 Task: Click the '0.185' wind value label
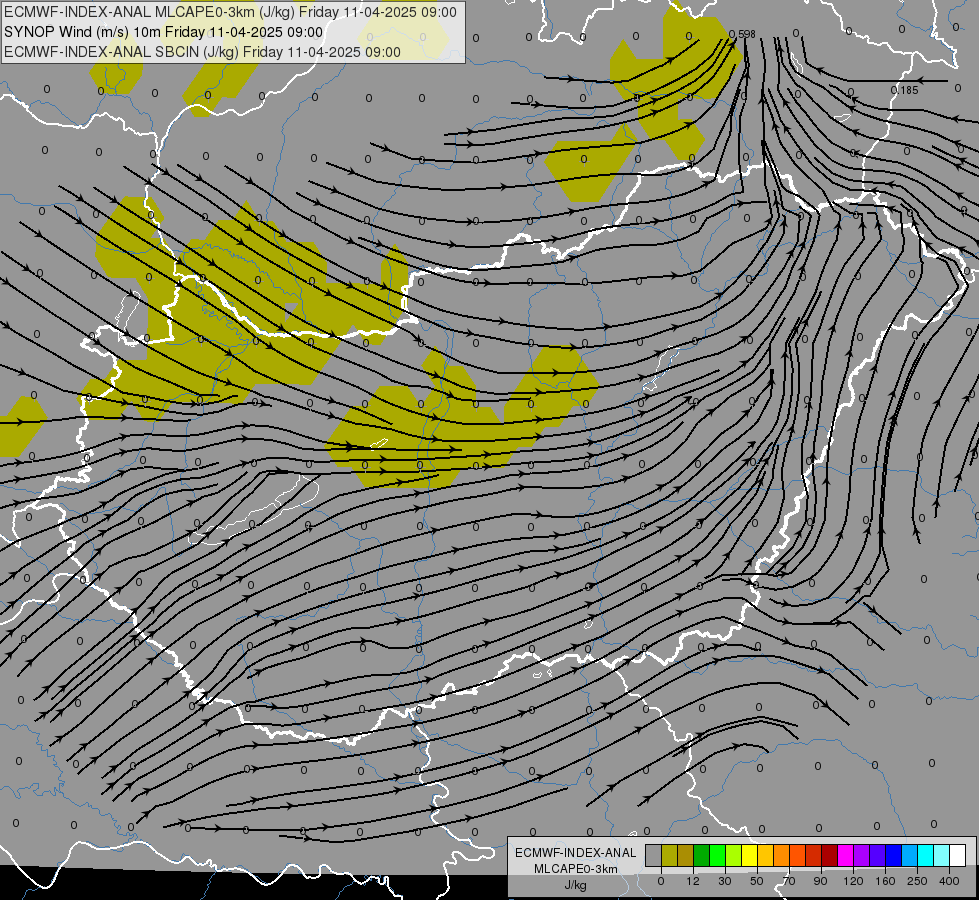click(x=905, y=90)
